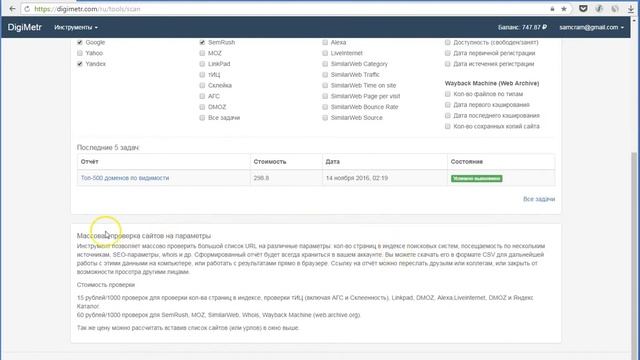
Task: Tick the тИЦ checkbox
Action: pos(202,75)
